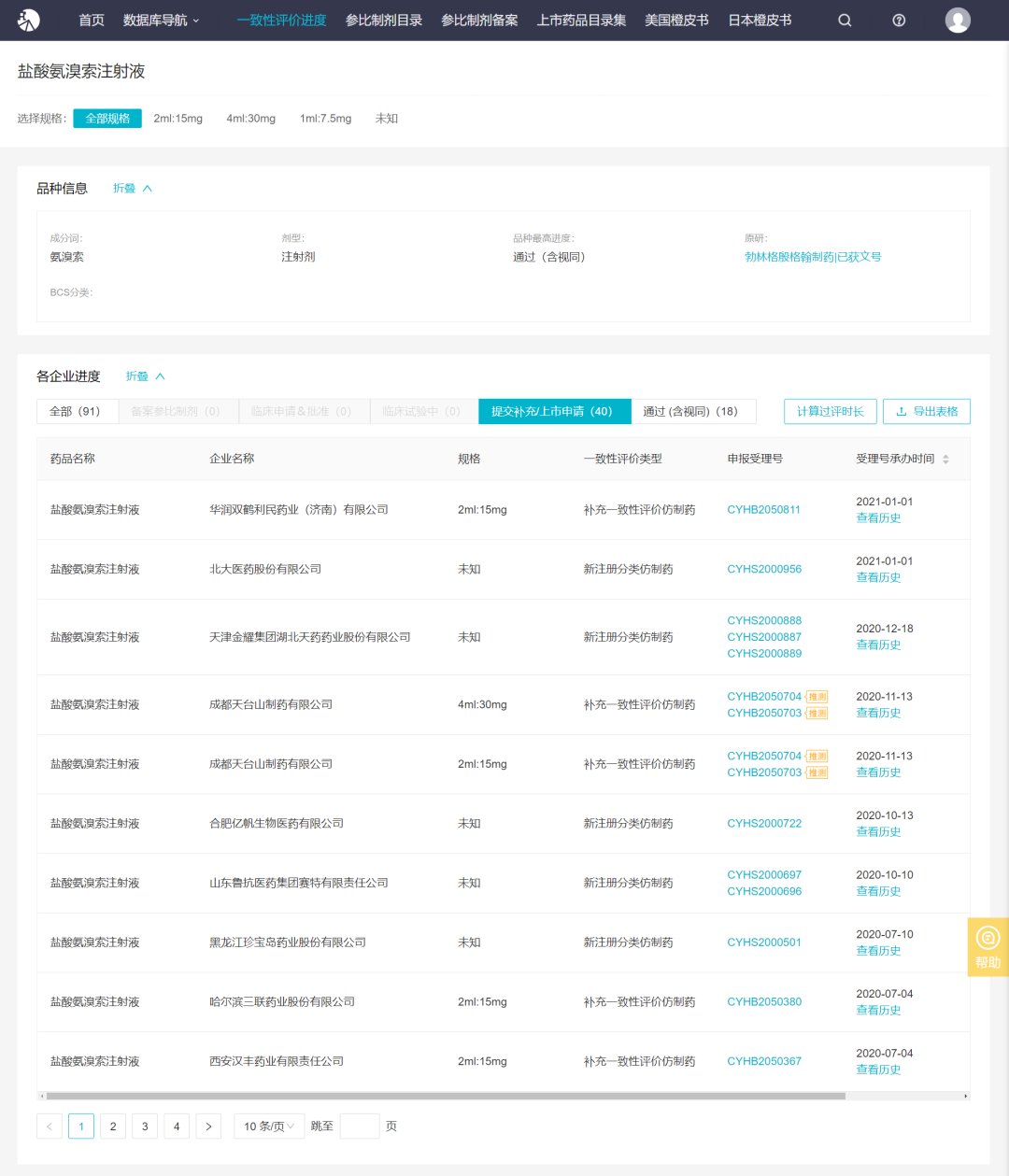Select 1ml:7.5mg specification filter
The image size is (1009, 1176).
[x=326, y=119]
